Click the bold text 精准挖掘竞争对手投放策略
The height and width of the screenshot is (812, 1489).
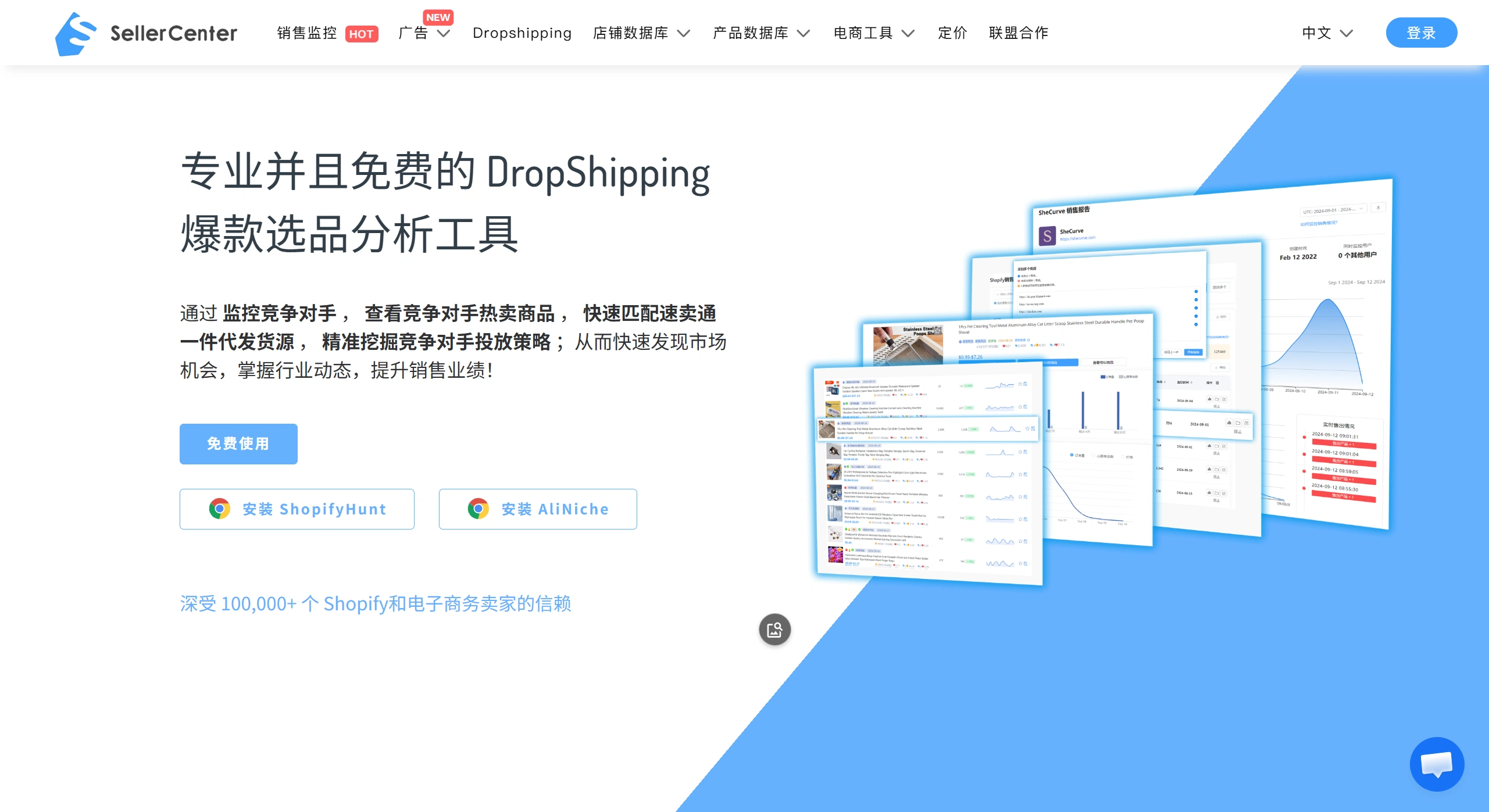click(436, 342)
